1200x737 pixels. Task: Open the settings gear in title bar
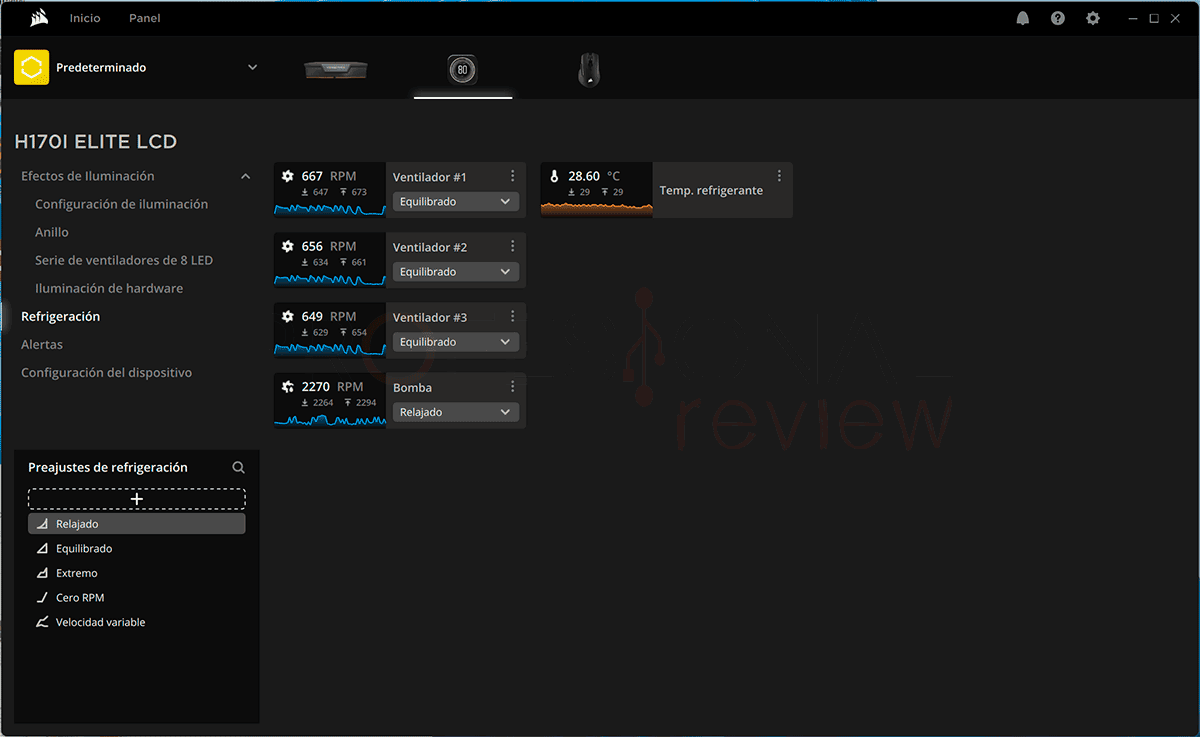click(1093, 18)
